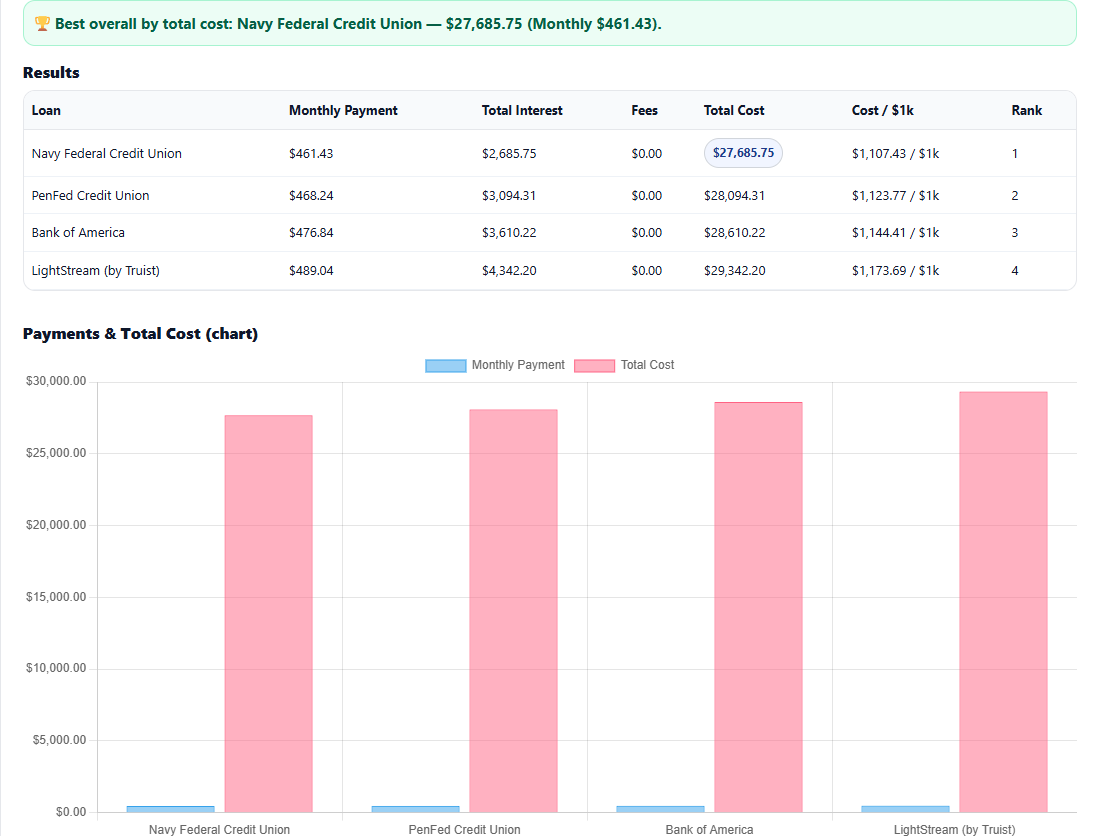Viewport: 1099px width, 836px height.
Task: Click the Navy Federal blue monthly payment bar
Action: click(x=171, y=809)
